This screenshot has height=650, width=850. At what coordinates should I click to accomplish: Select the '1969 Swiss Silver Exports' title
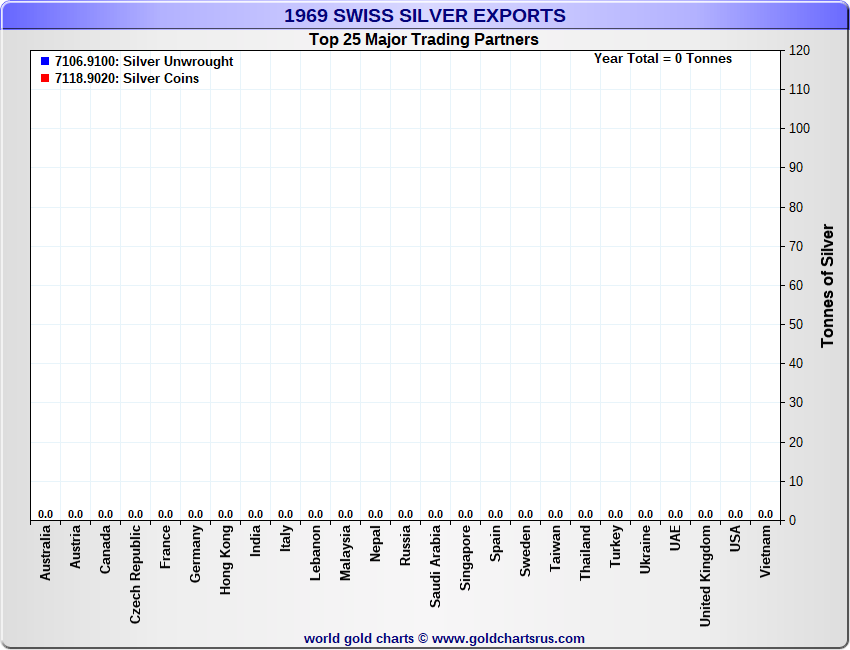(x=424, y=16)
